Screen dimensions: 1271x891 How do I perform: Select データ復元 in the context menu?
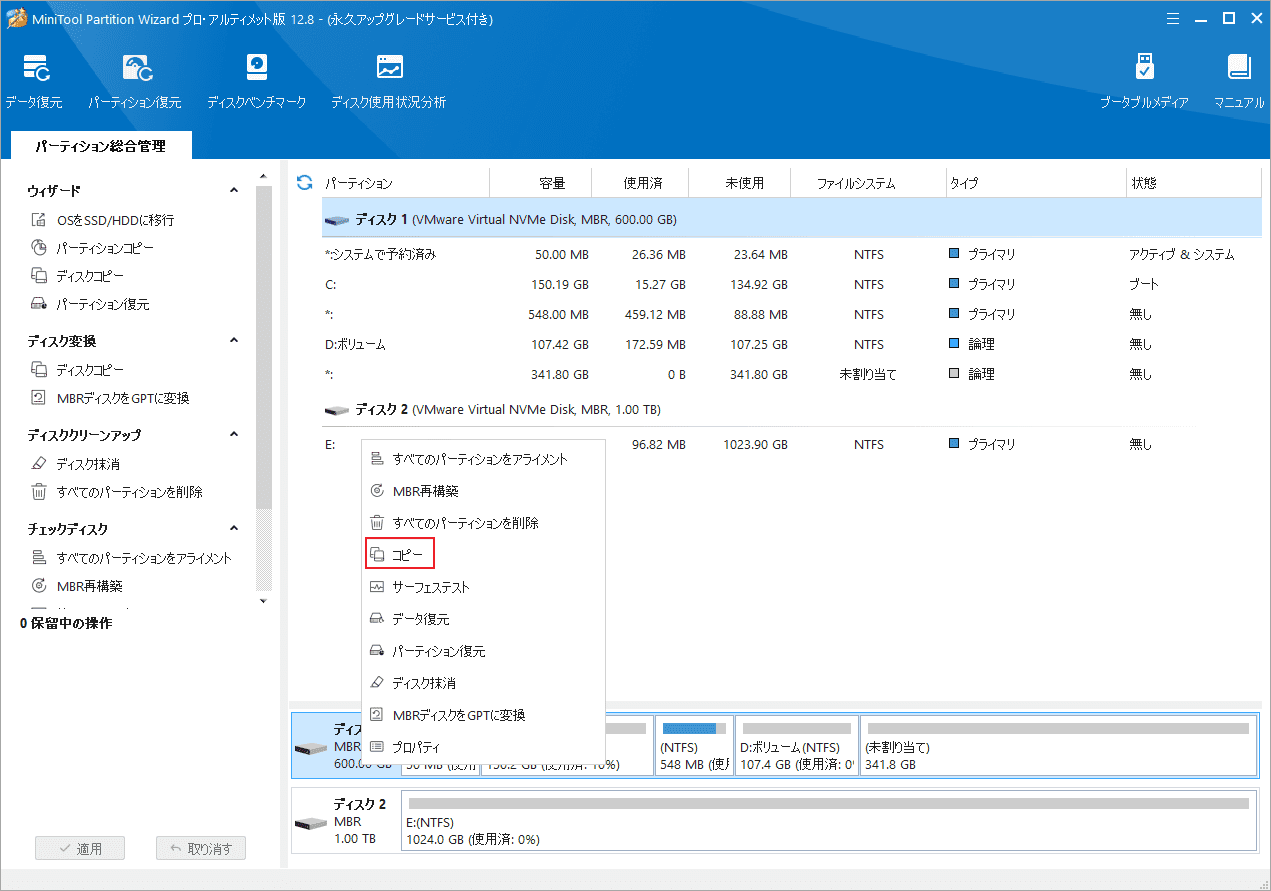tap(483, 619)
